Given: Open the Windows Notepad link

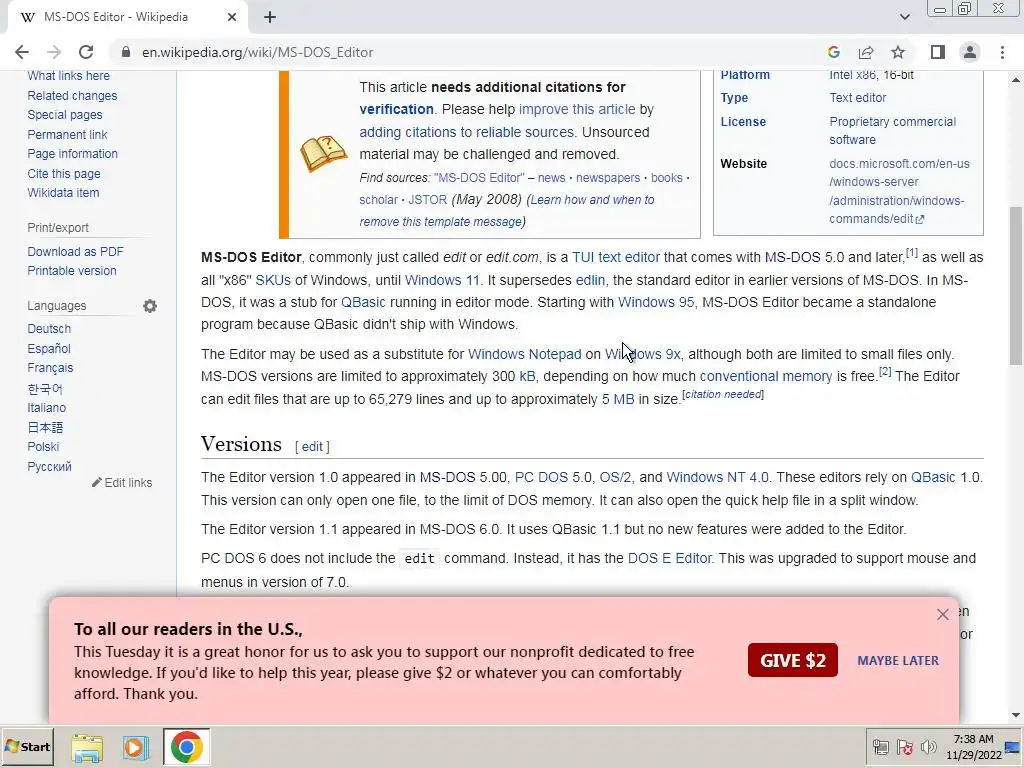Looking at the screenshot, I should click(x=524, y=354).
